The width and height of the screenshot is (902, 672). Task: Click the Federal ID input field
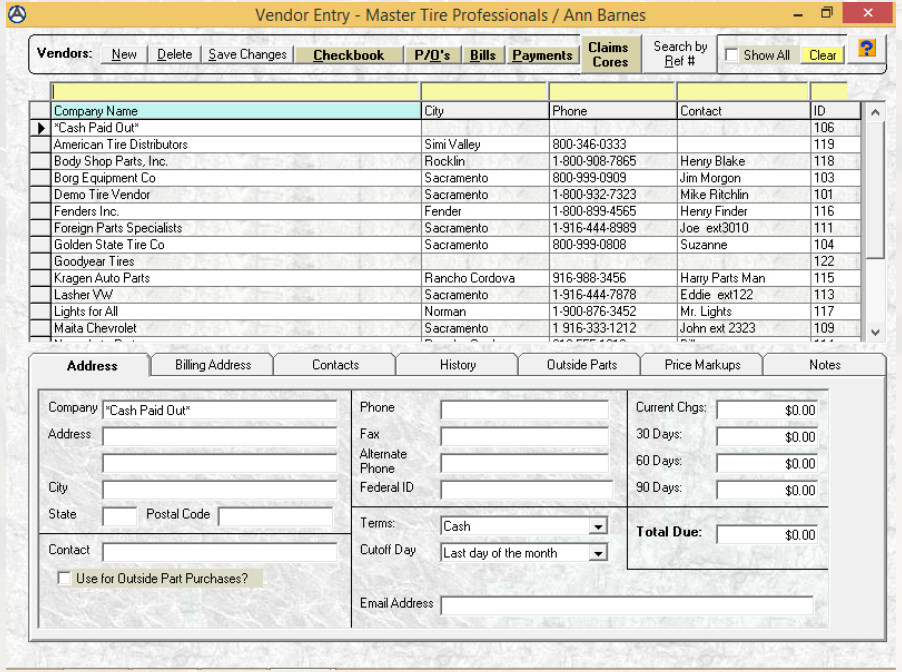[527, 490]
